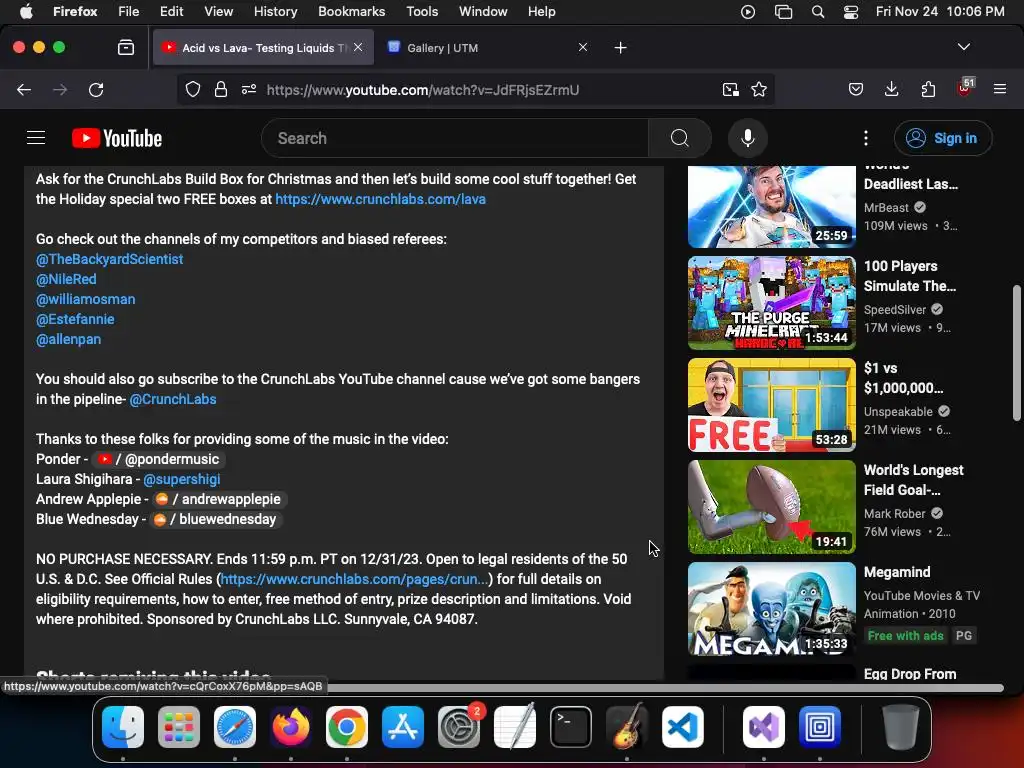
Task: Go forward with Firefox forward arrow
Action: tap(60, 89)
